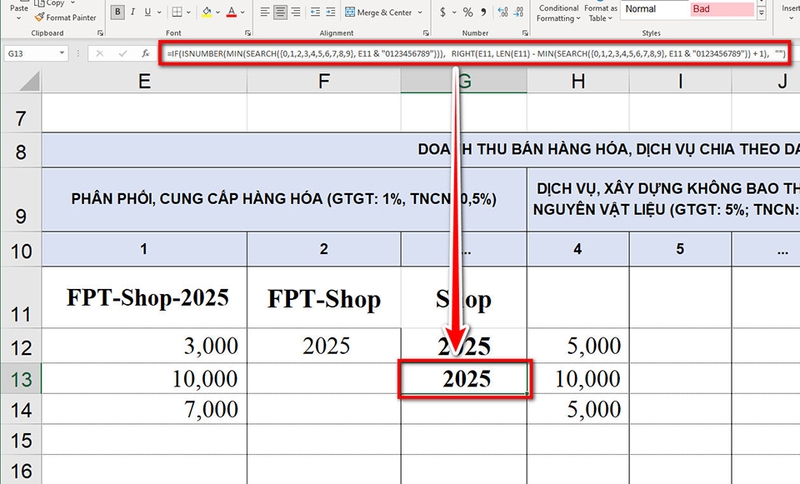The image size is (800, 484).
Task: Open the font color dropdown arrow
Action: (x=243, y=12)
